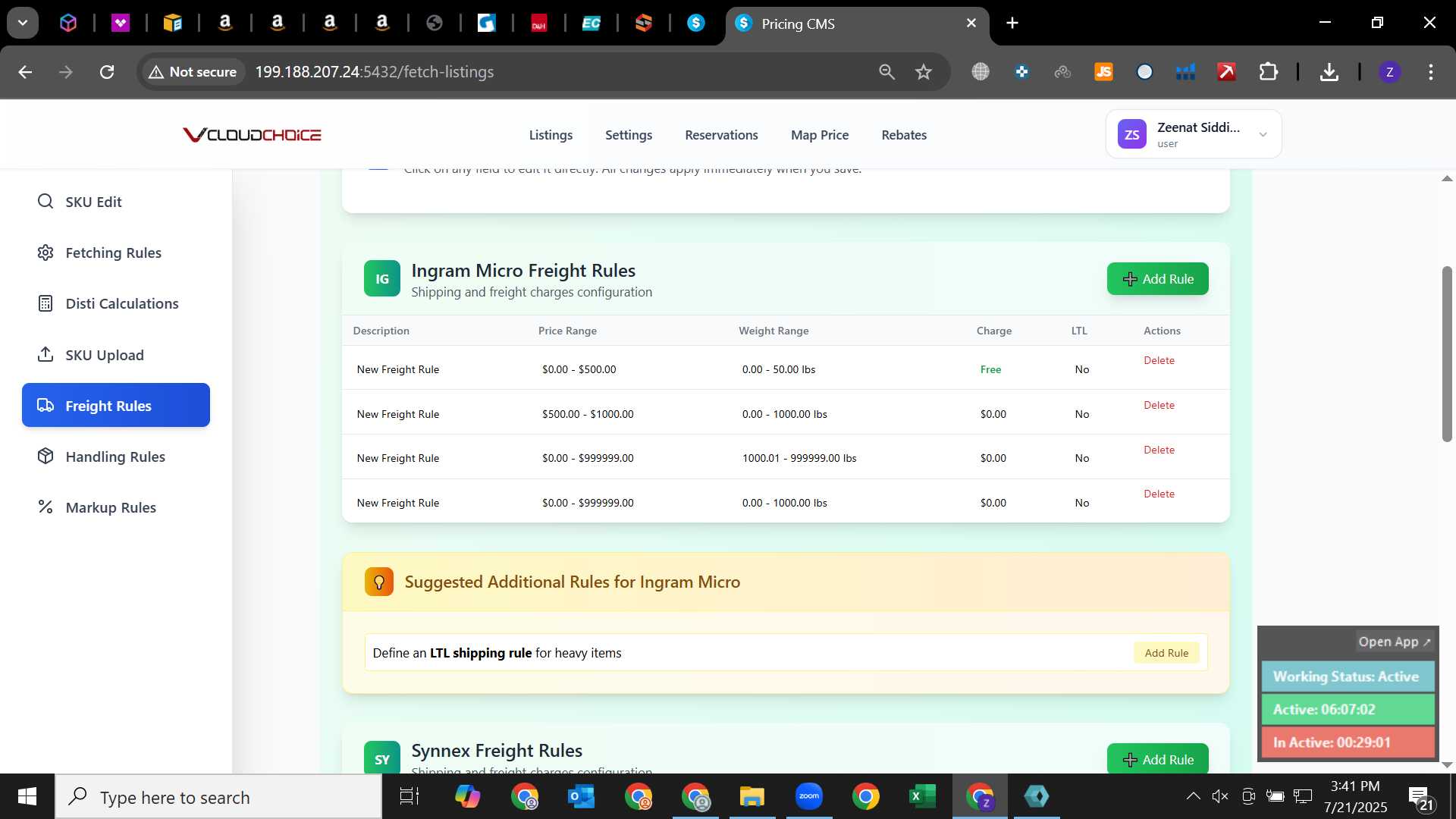
Task: Click the CloudChoice logo
Action: 252,135
